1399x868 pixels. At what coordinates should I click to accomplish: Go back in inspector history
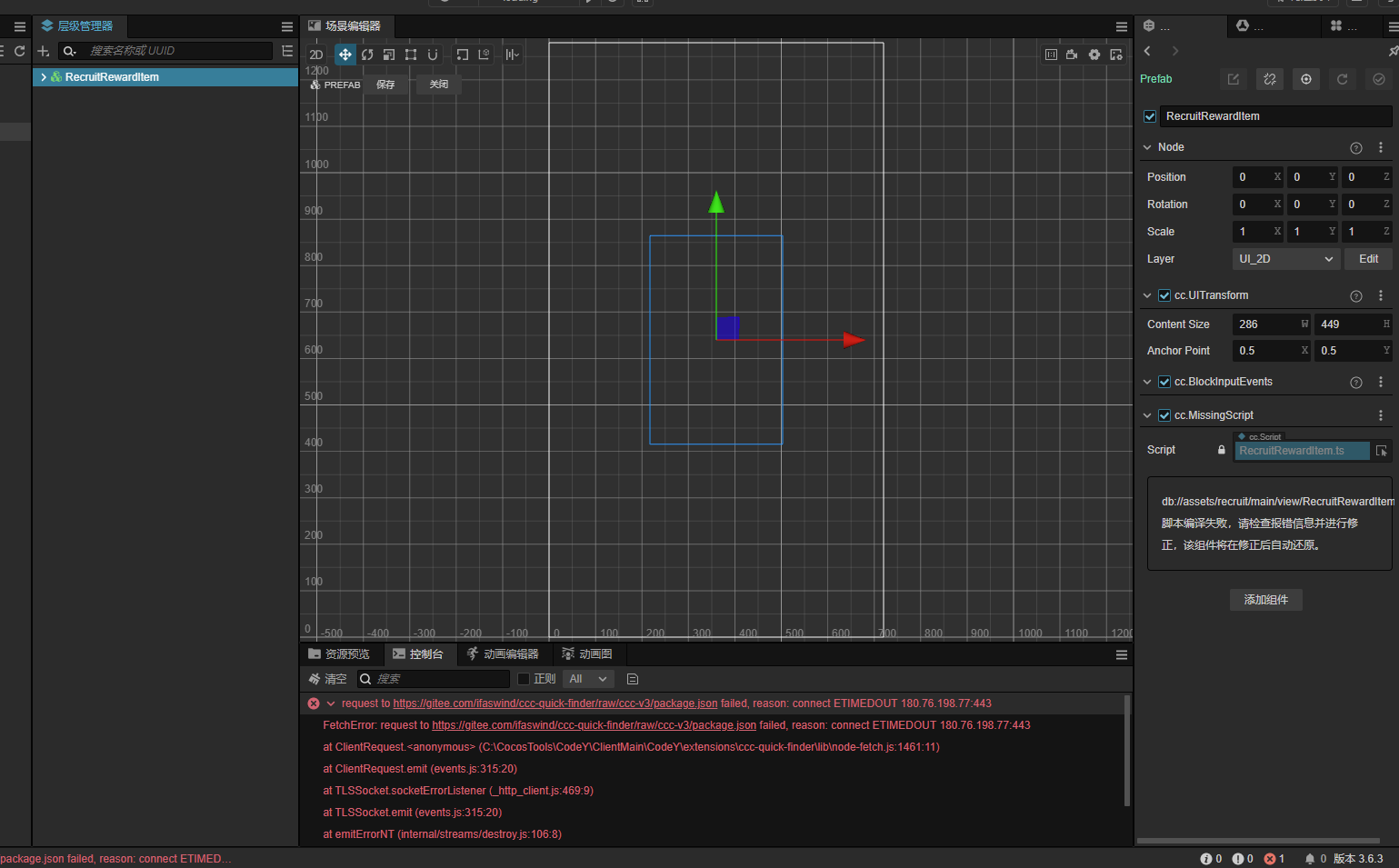pos(1147,51)
